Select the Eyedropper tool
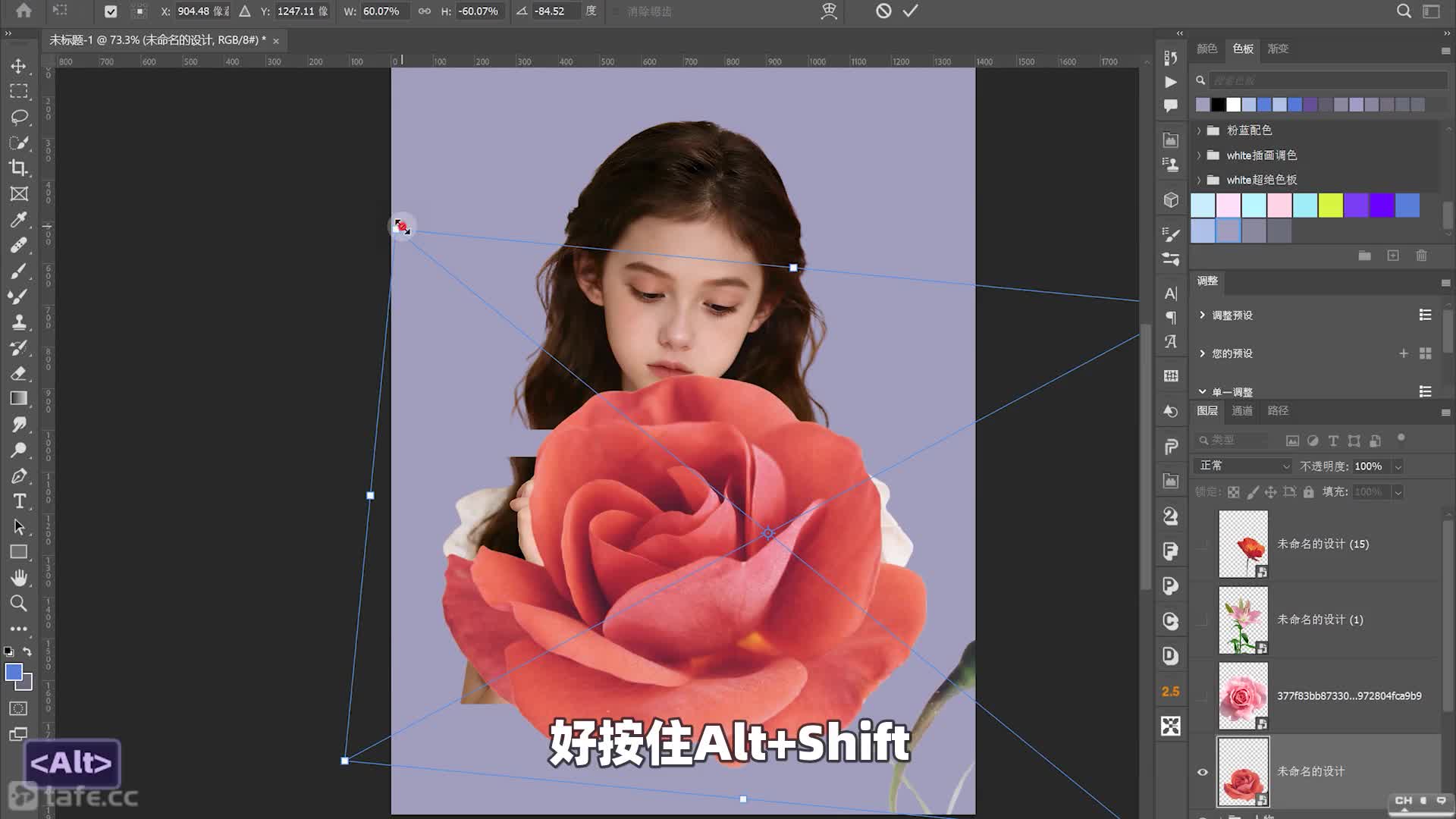Viewport: 1456px width, 819px height. (19, 219)
